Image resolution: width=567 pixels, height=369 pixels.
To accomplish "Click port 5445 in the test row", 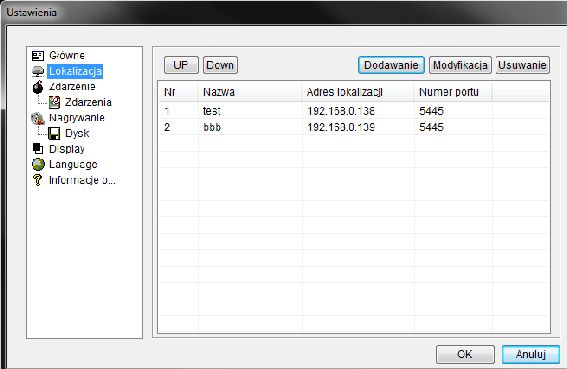I will [x=431, y=111].
